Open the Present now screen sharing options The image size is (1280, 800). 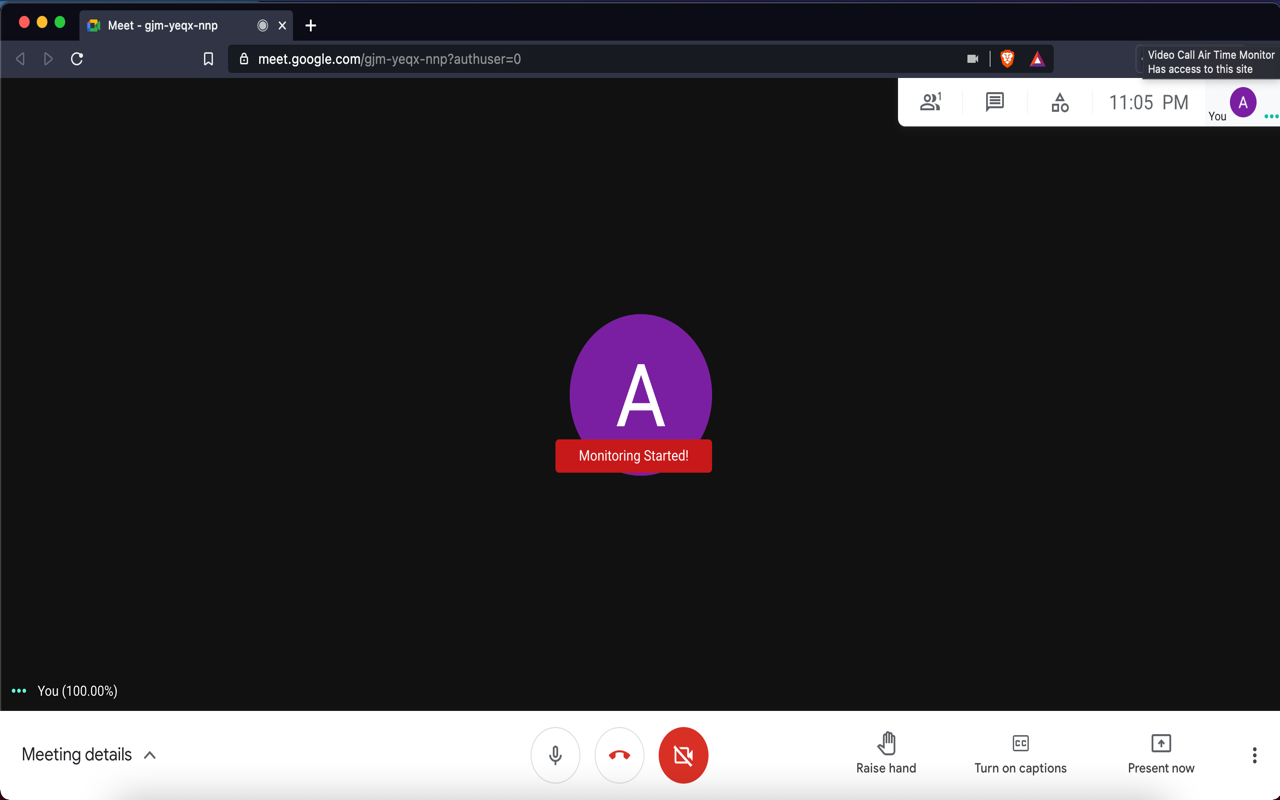point(1160,753)
